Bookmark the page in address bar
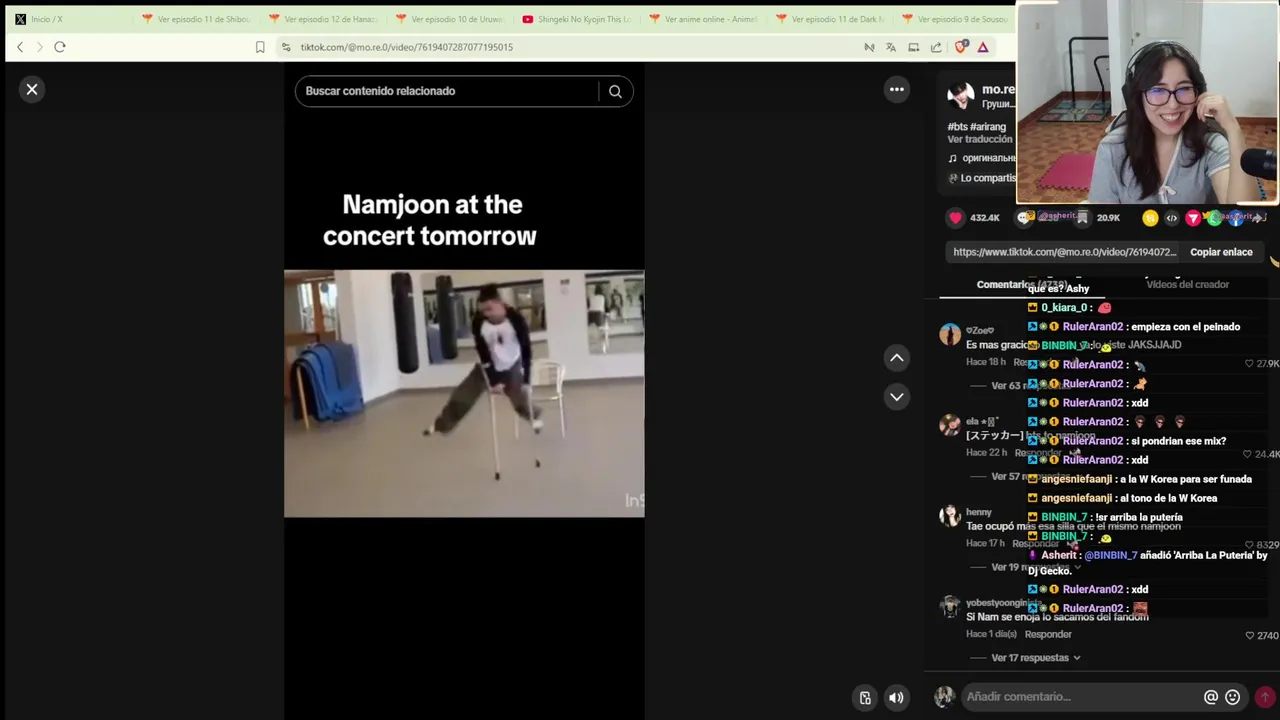This screenshot has width=1280, height=720. point(260,47)
